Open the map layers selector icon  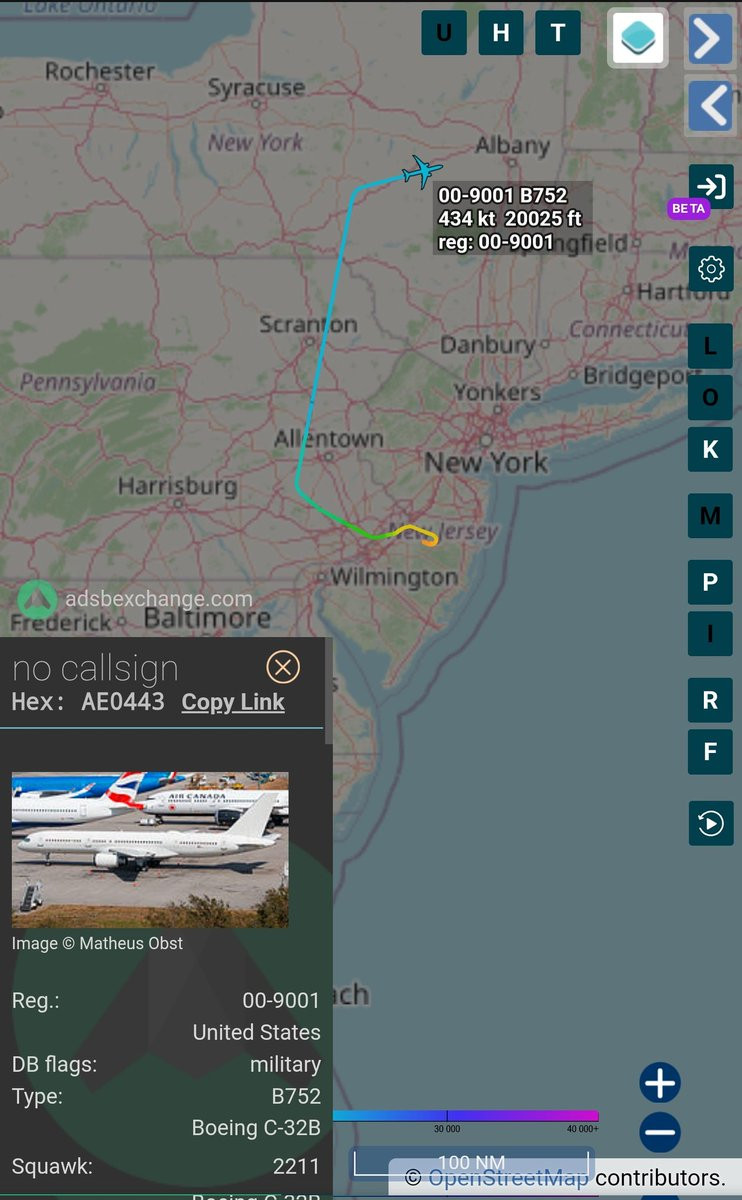click(x=638, y=39)
